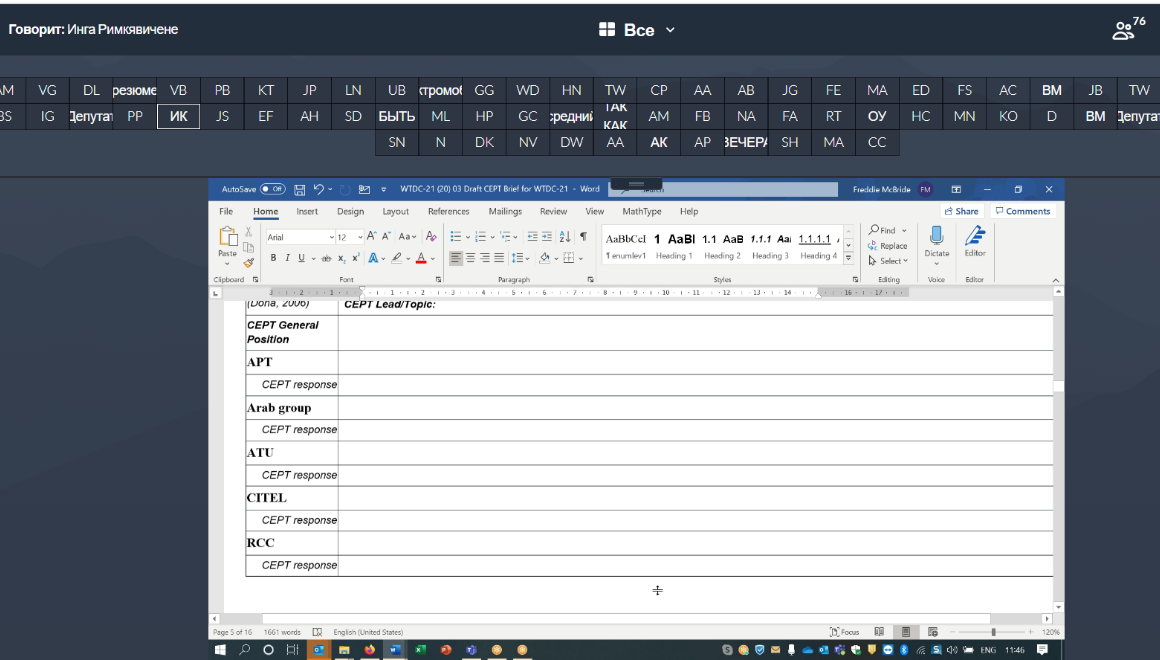This screenshot has height=660, width=1160.
Task: Open the Change Case Aa dropdown
Action: pyautogui.click(x=407, y=237)
